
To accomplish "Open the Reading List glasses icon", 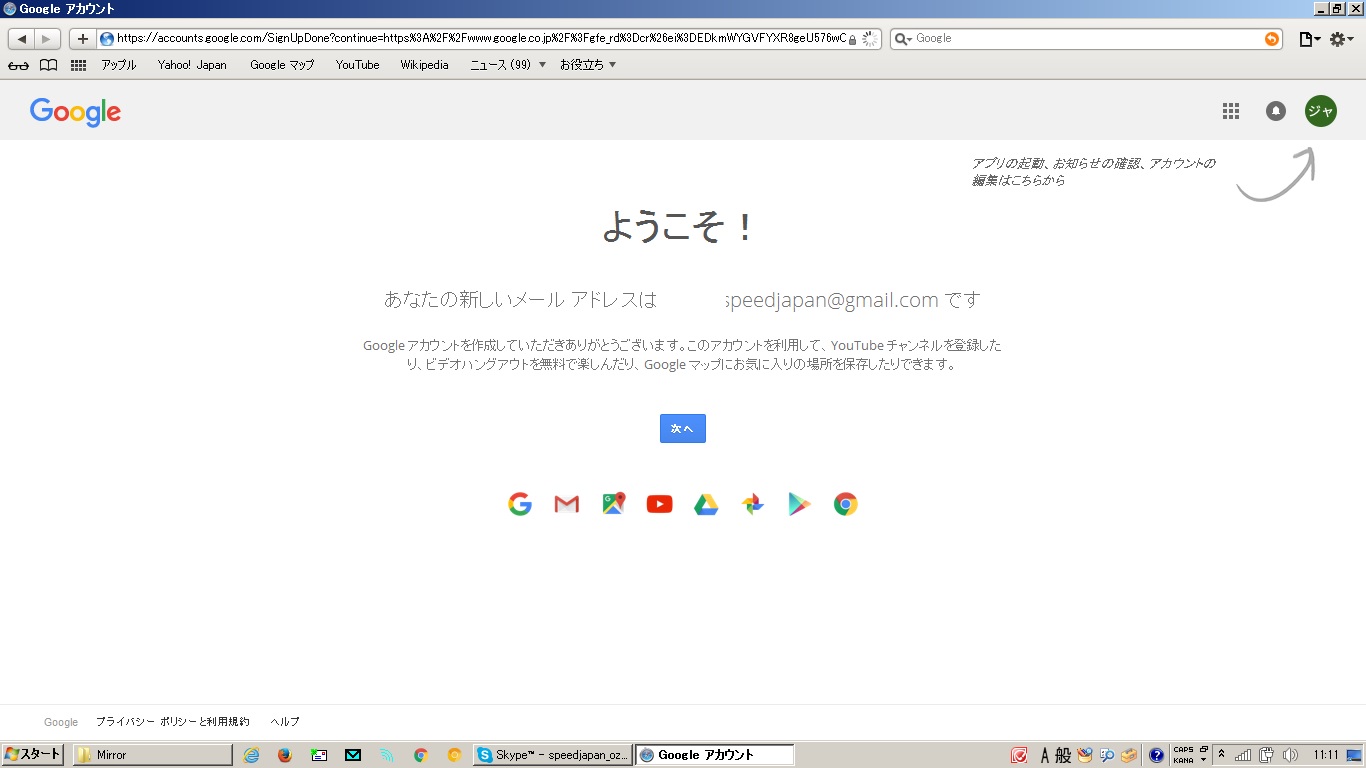I will point(18,65).
